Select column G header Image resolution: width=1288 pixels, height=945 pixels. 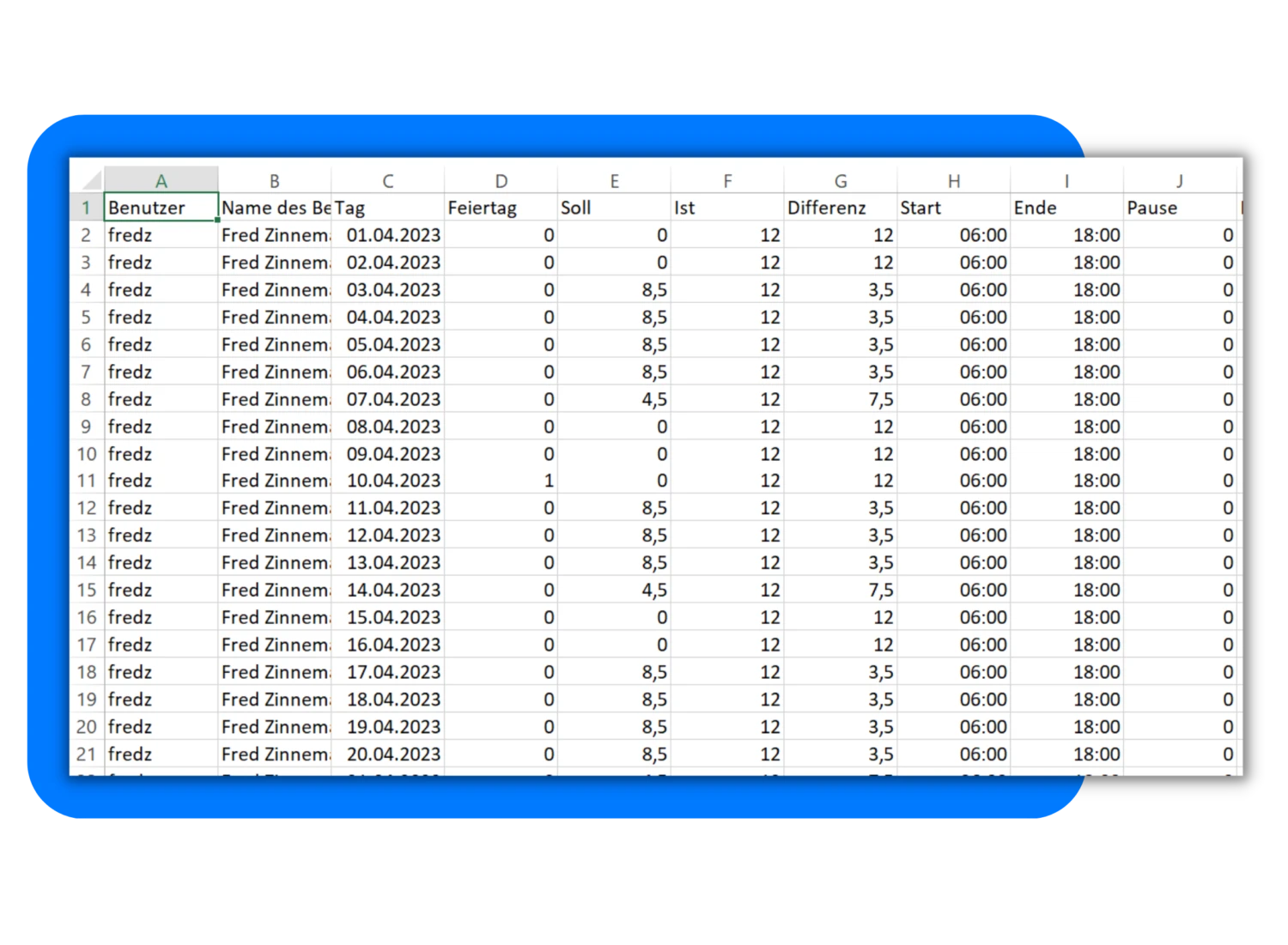point(841,180)
